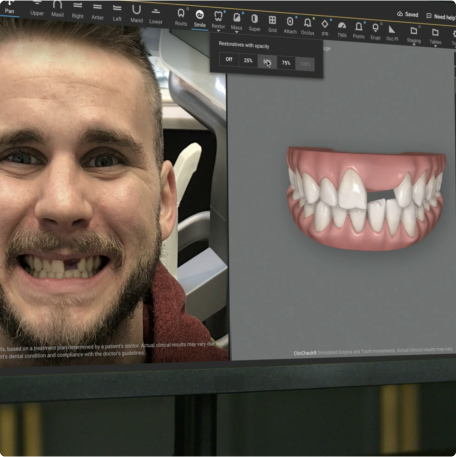Switch to the Upper jaw view
Viewport: 456px width, 457px height.
point(37,9)
